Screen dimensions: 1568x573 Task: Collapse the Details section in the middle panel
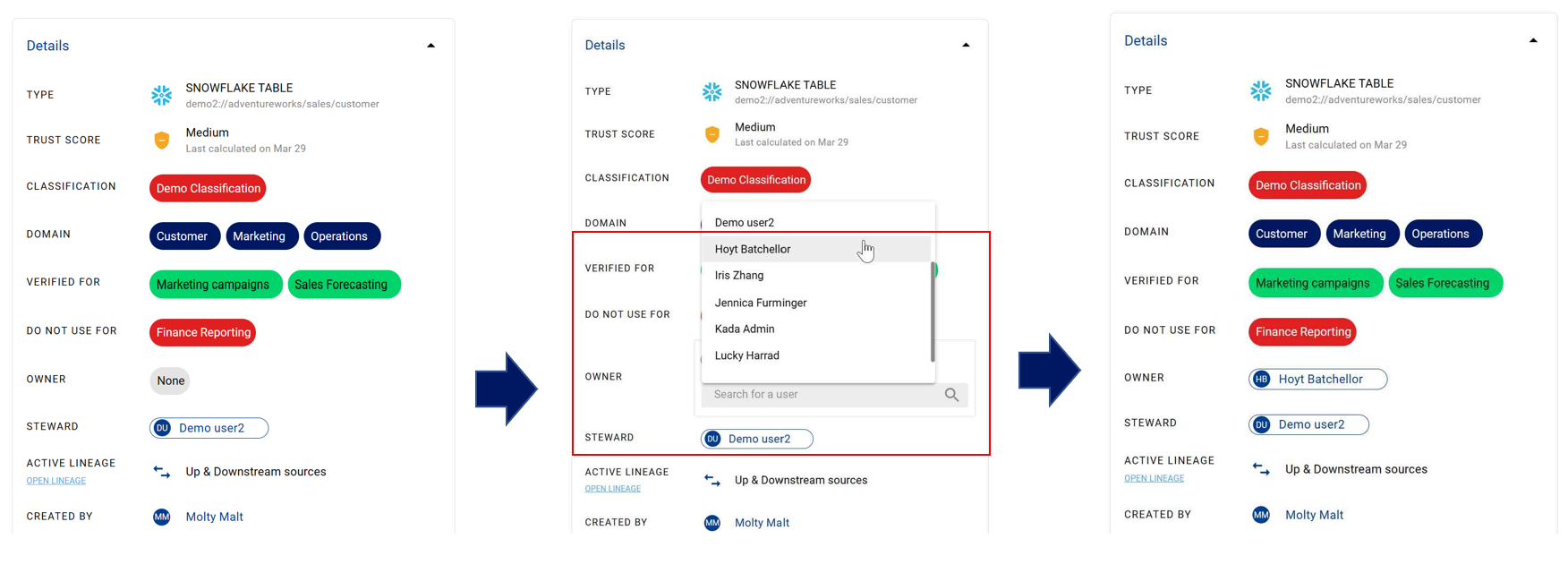(x=966, y=45)
